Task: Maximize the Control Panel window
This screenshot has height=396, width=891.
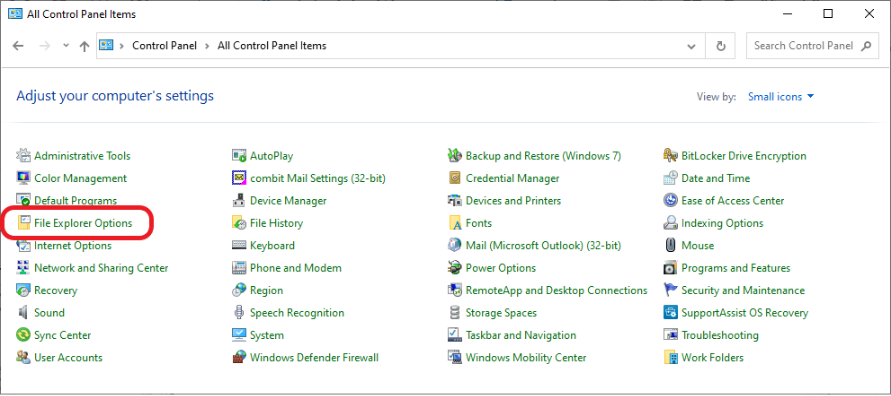Action: tap(828, 14)
